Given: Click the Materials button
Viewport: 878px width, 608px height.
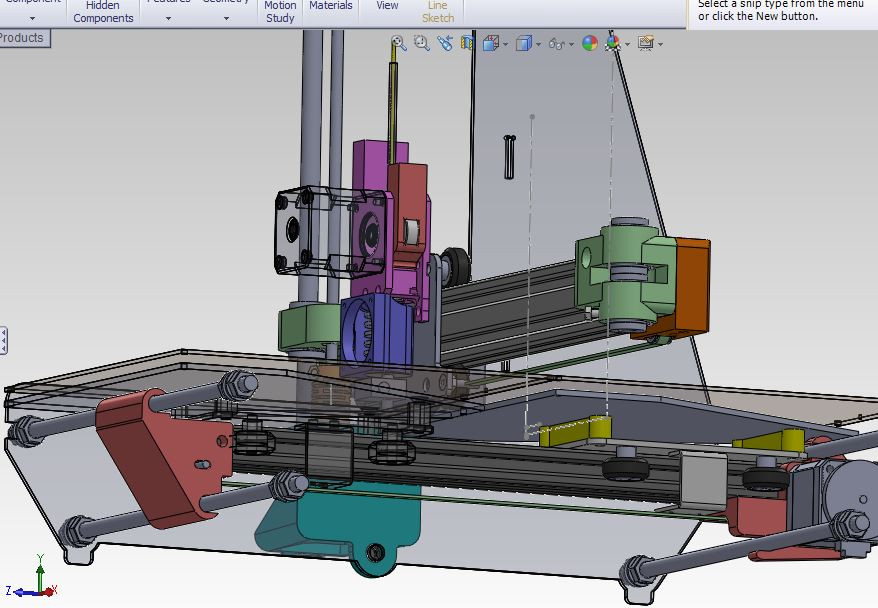Looking at the screenshot, I should click(x=330, y=8).
